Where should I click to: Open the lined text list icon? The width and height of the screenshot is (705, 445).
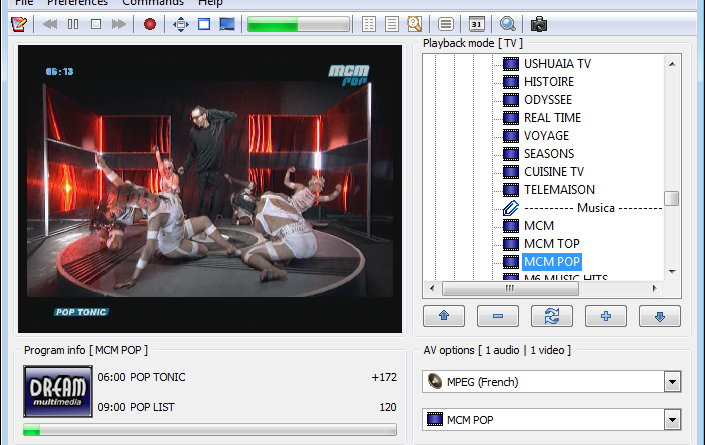click(392, 24)
